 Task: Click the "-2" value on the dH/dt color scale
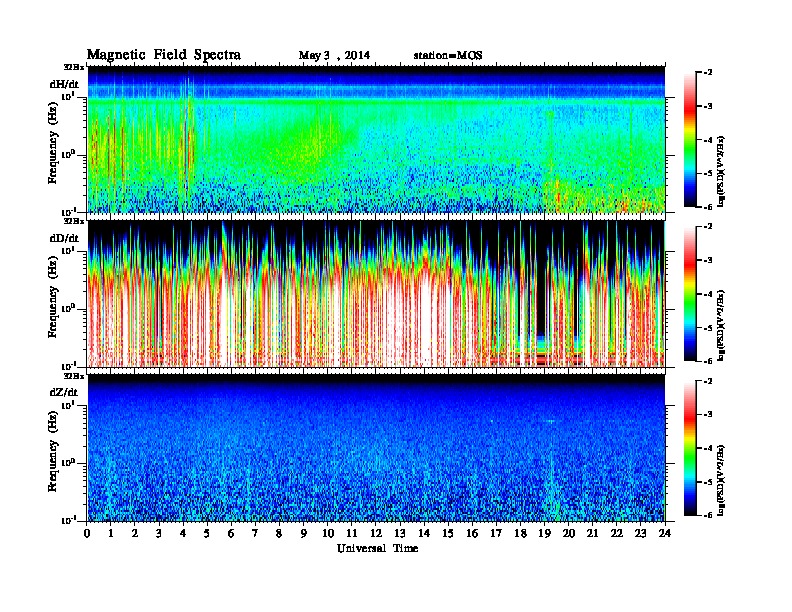pyautogui.click(x=708, y=73)
